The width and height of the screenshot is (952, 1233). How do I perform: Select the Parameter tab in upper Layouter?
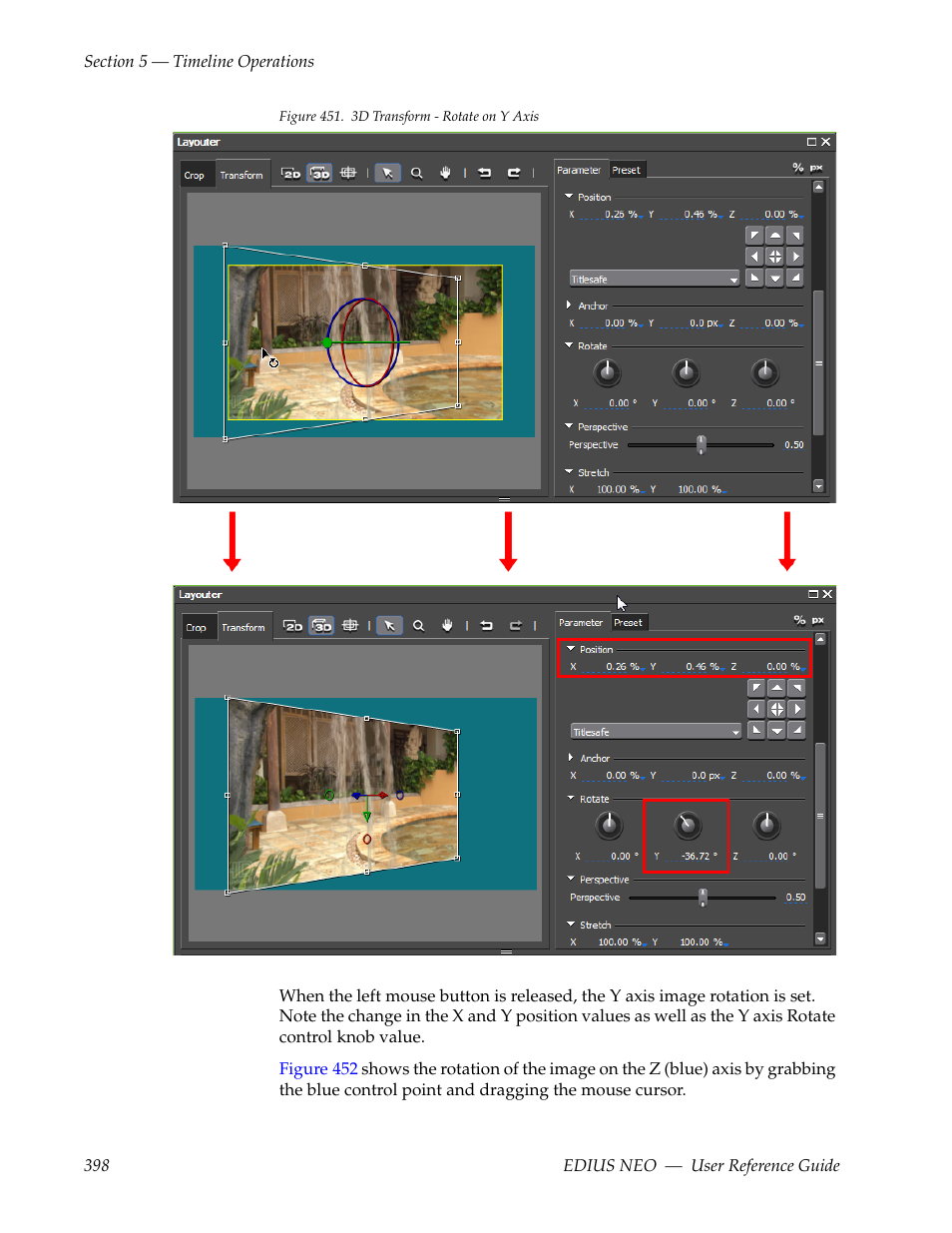pyautogui.click(x=579, y=170)
